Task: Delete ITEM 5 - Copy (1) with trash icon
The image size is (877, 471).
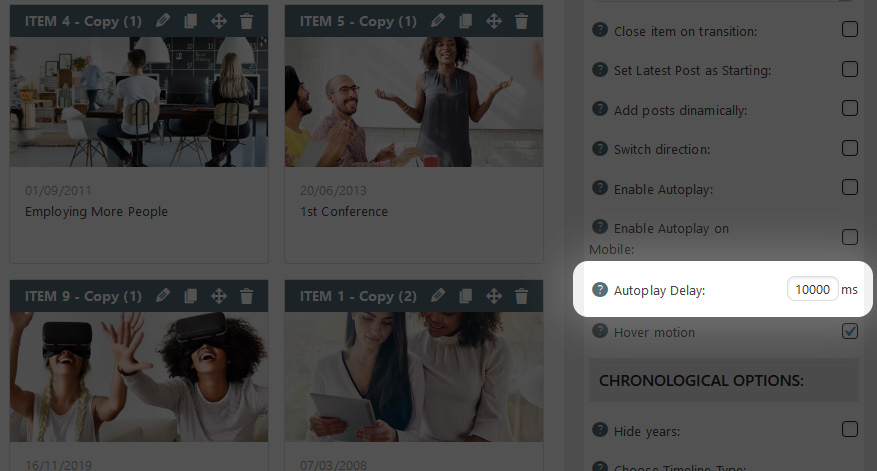Action: click(x=522, y=21)
